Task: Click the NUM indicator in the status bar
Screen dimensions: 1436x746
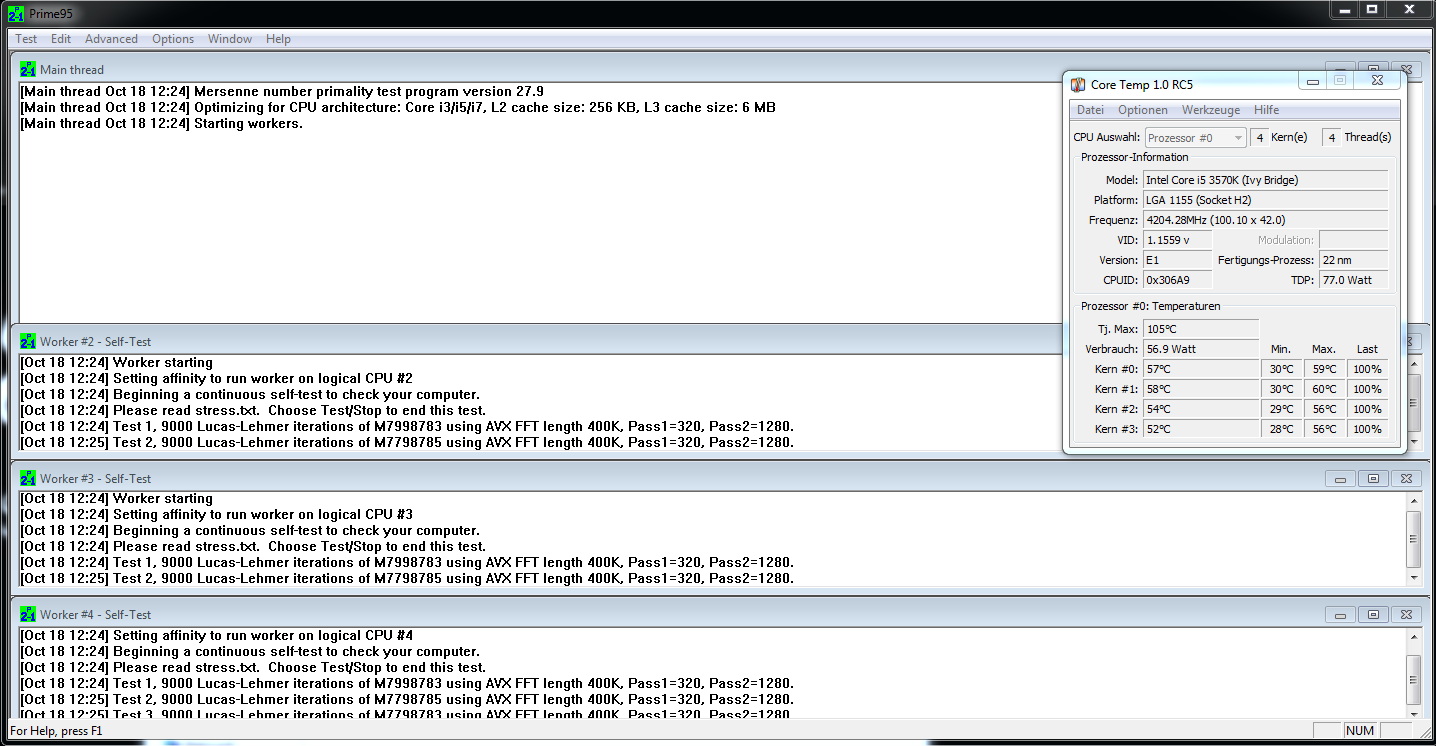Action: click(x=1360, y=731)
